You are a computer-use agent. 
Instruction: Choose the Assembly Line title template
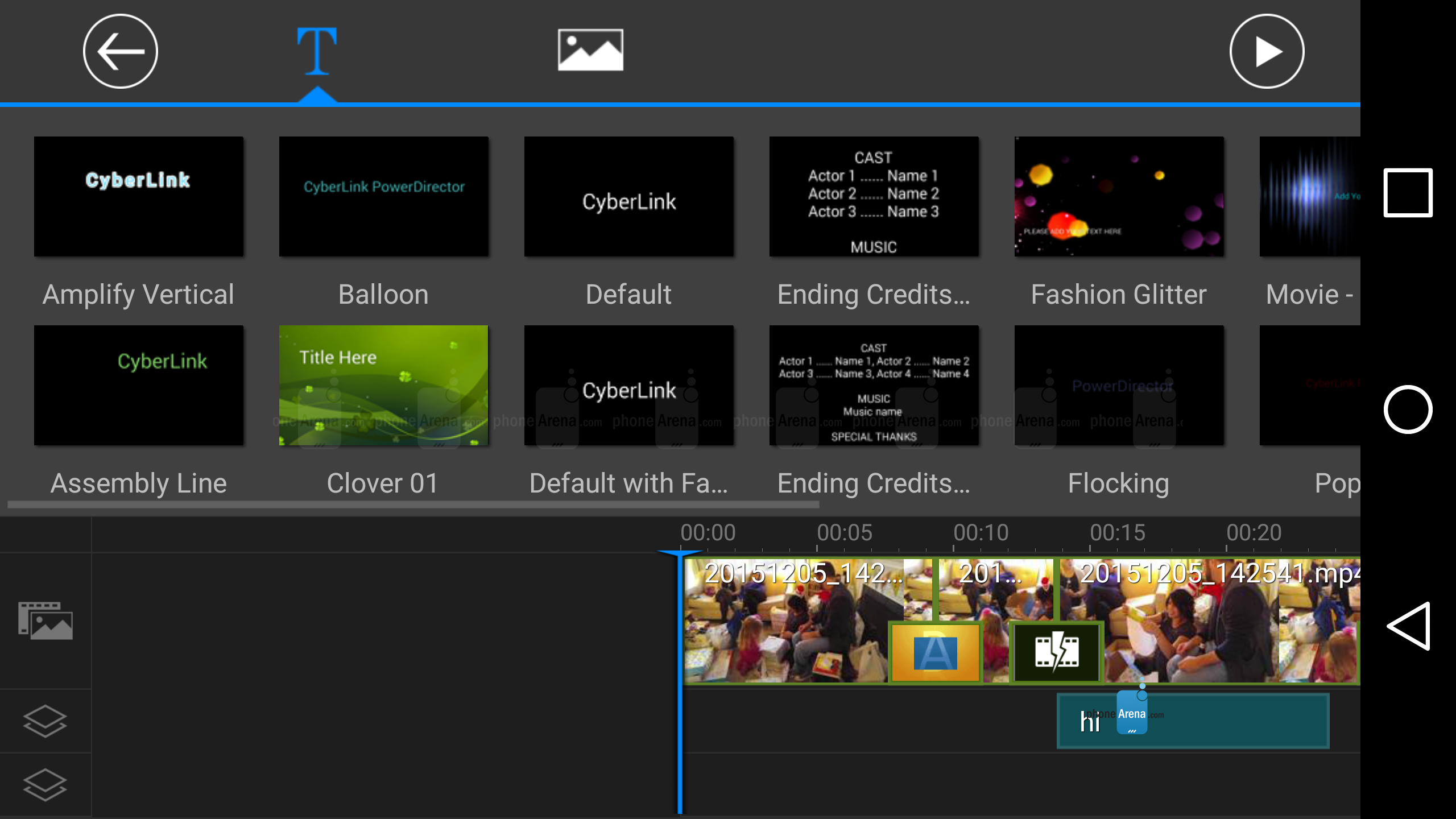(x=139, y=385)
